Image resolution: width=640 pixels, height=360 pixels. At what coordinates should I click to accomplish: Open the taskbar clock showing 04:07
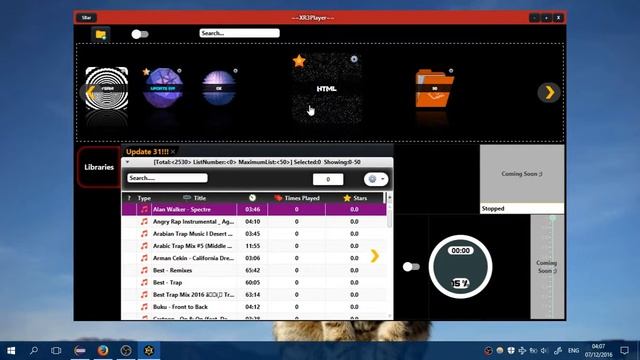pyautogui.click(x=598, y=351)
